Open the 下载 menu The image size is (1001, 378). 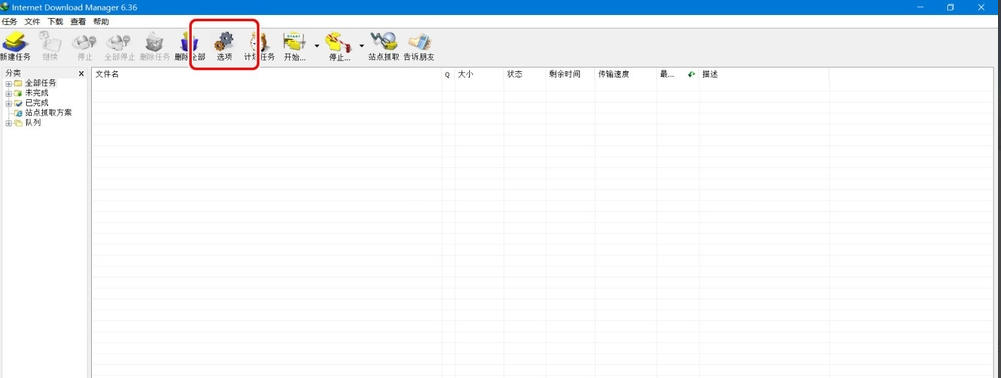(55, 22)
